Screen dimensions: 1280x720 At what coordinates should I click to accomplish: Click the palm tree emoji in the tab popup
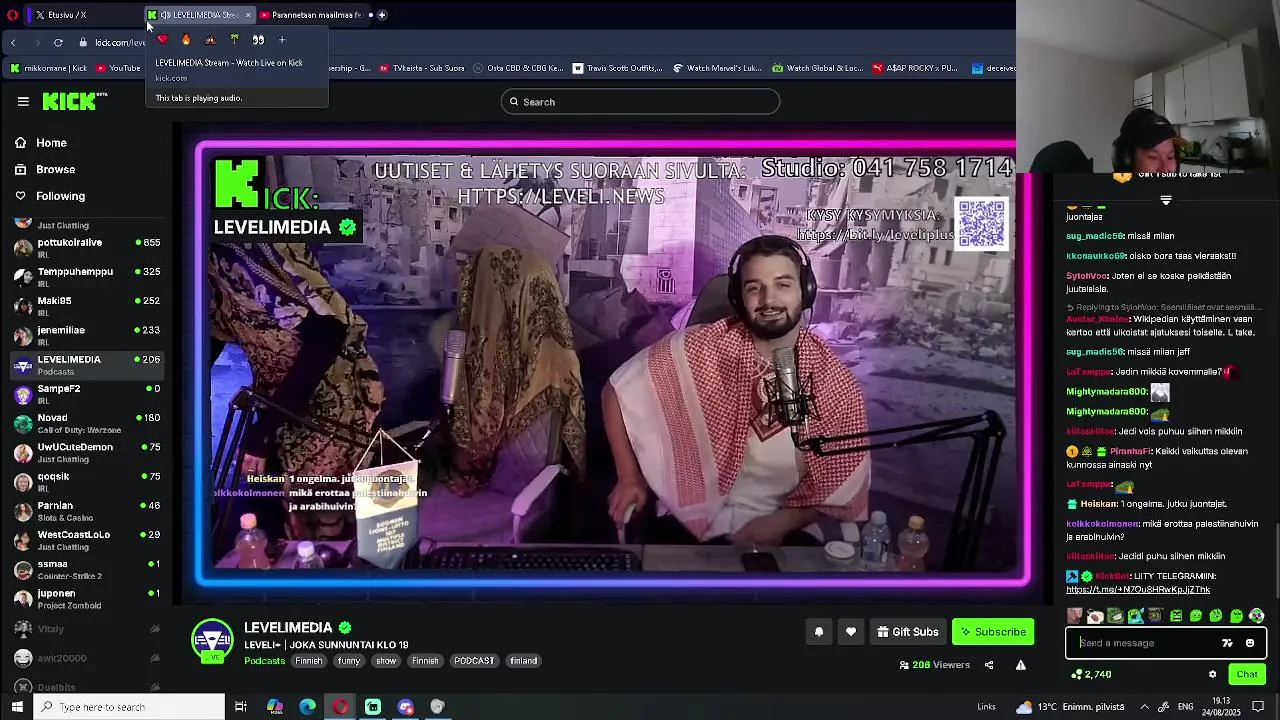point(234,40)
